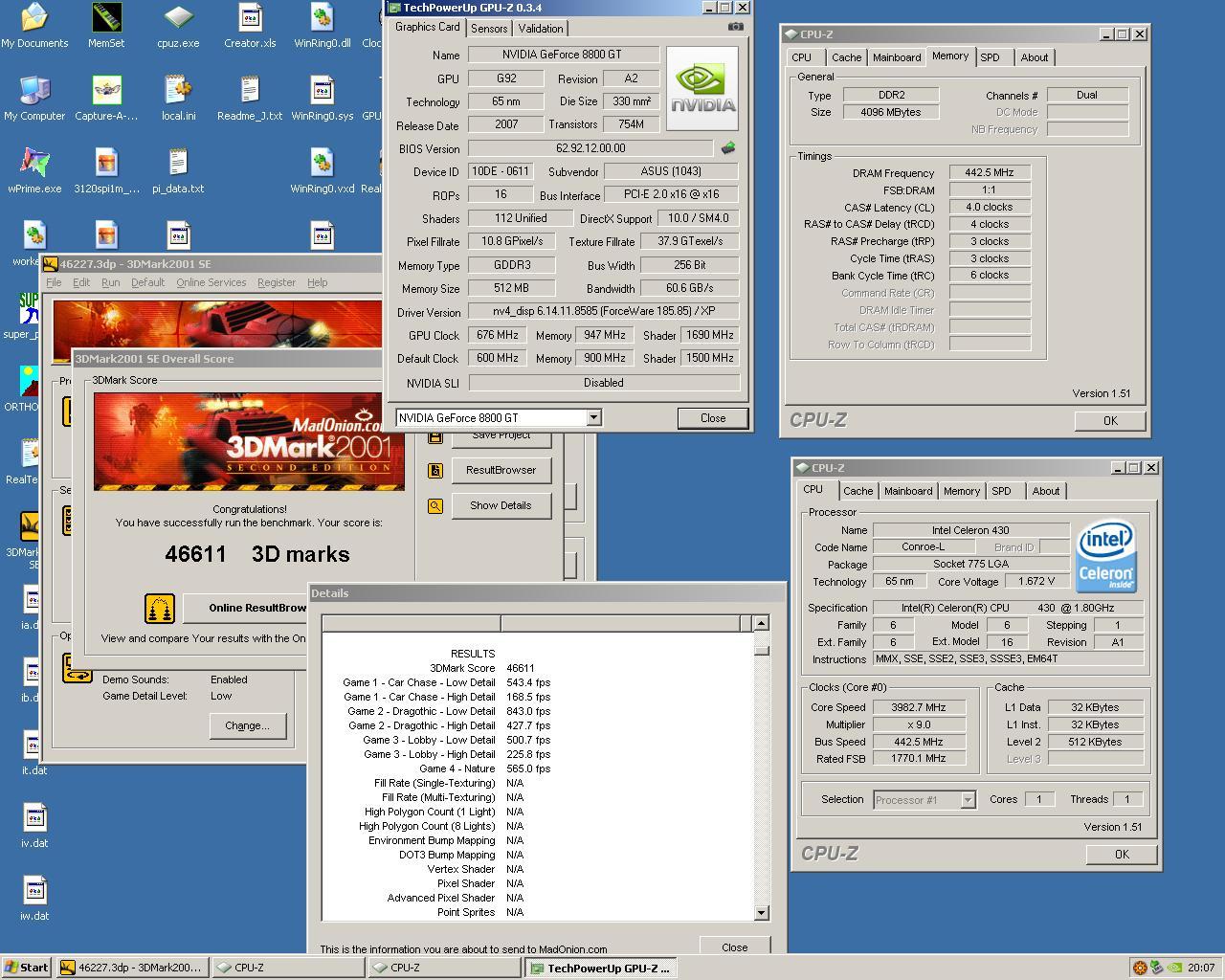Click DRAM Frequency 442.5 MHz field
The image size is (1225, 980).
(990, 173)
